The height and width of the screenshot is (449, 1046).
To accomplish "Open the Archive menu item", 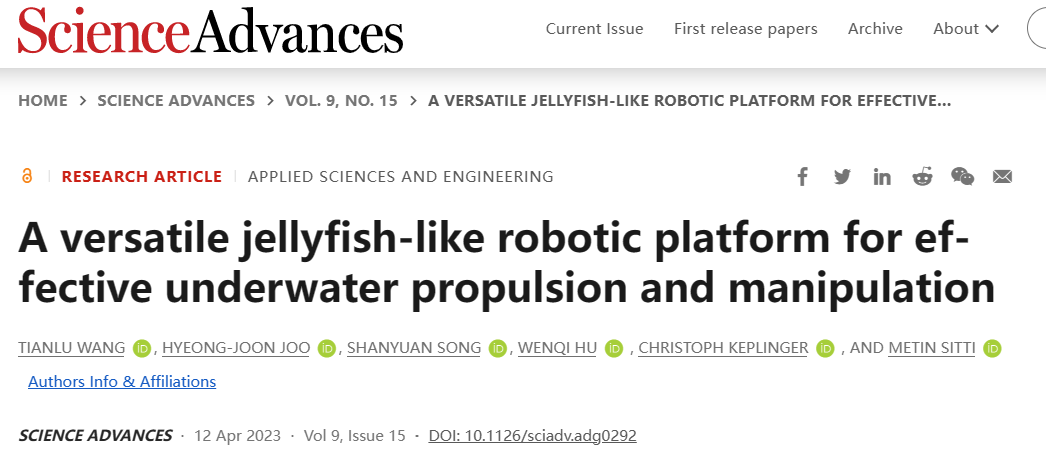I will tap(875, 29).
